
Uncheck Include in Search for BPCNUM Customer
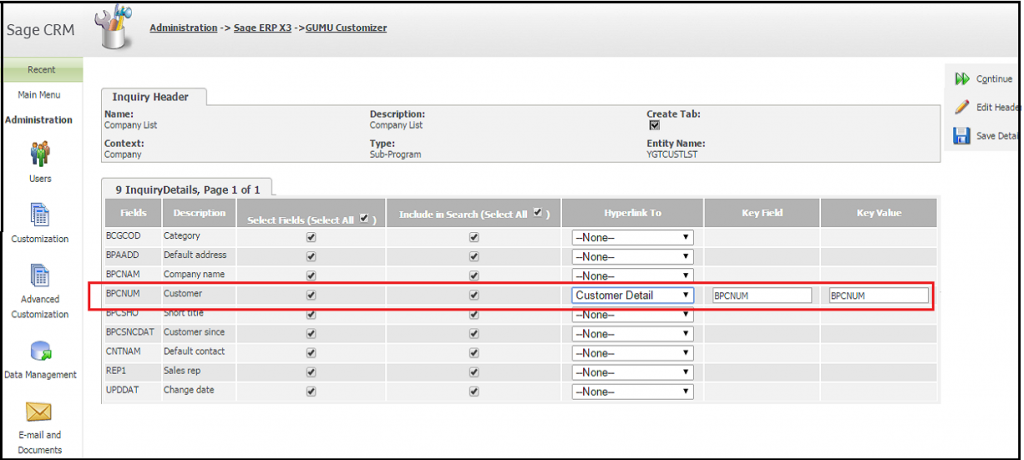tap(474, 295)
